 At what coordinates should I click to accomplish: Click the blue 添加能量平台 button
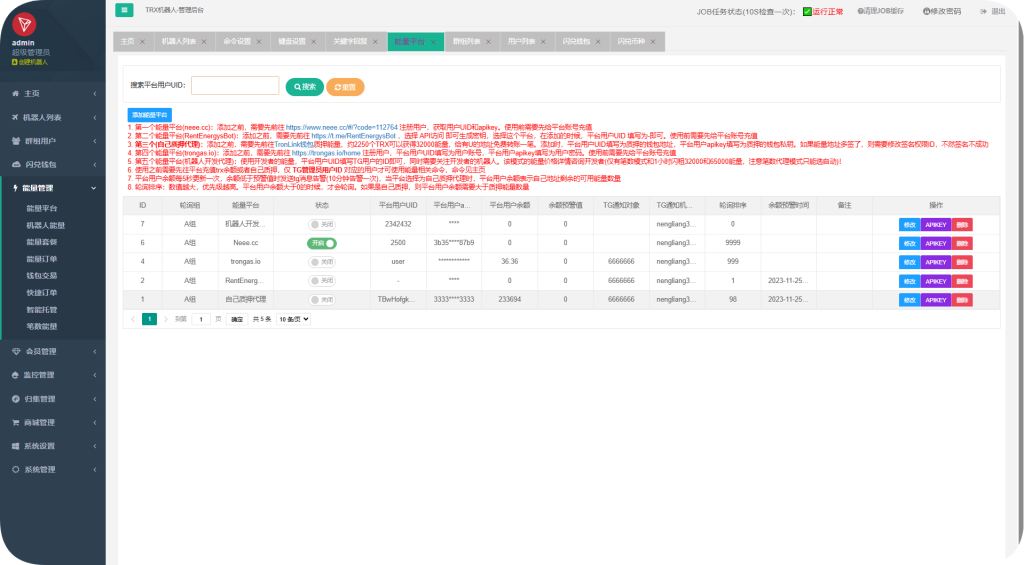tap(150, 115)
